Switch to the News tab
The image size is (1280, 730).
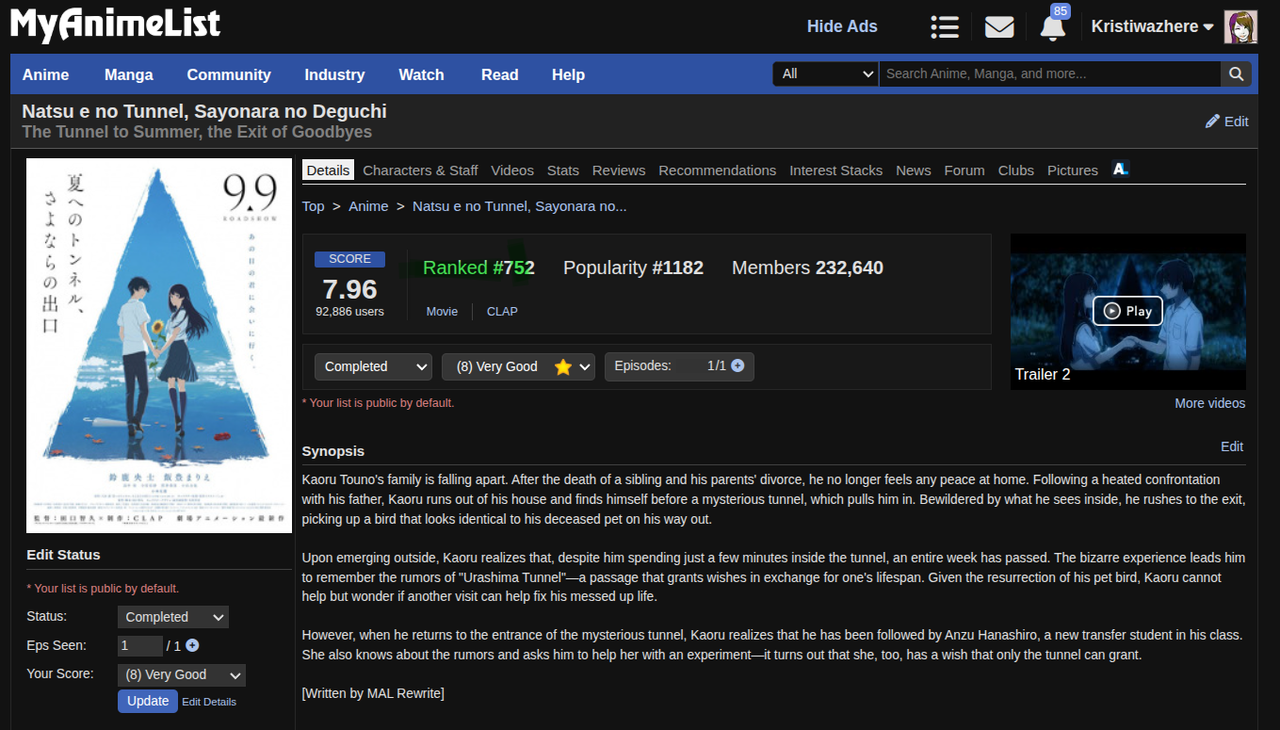coord(913,170)
